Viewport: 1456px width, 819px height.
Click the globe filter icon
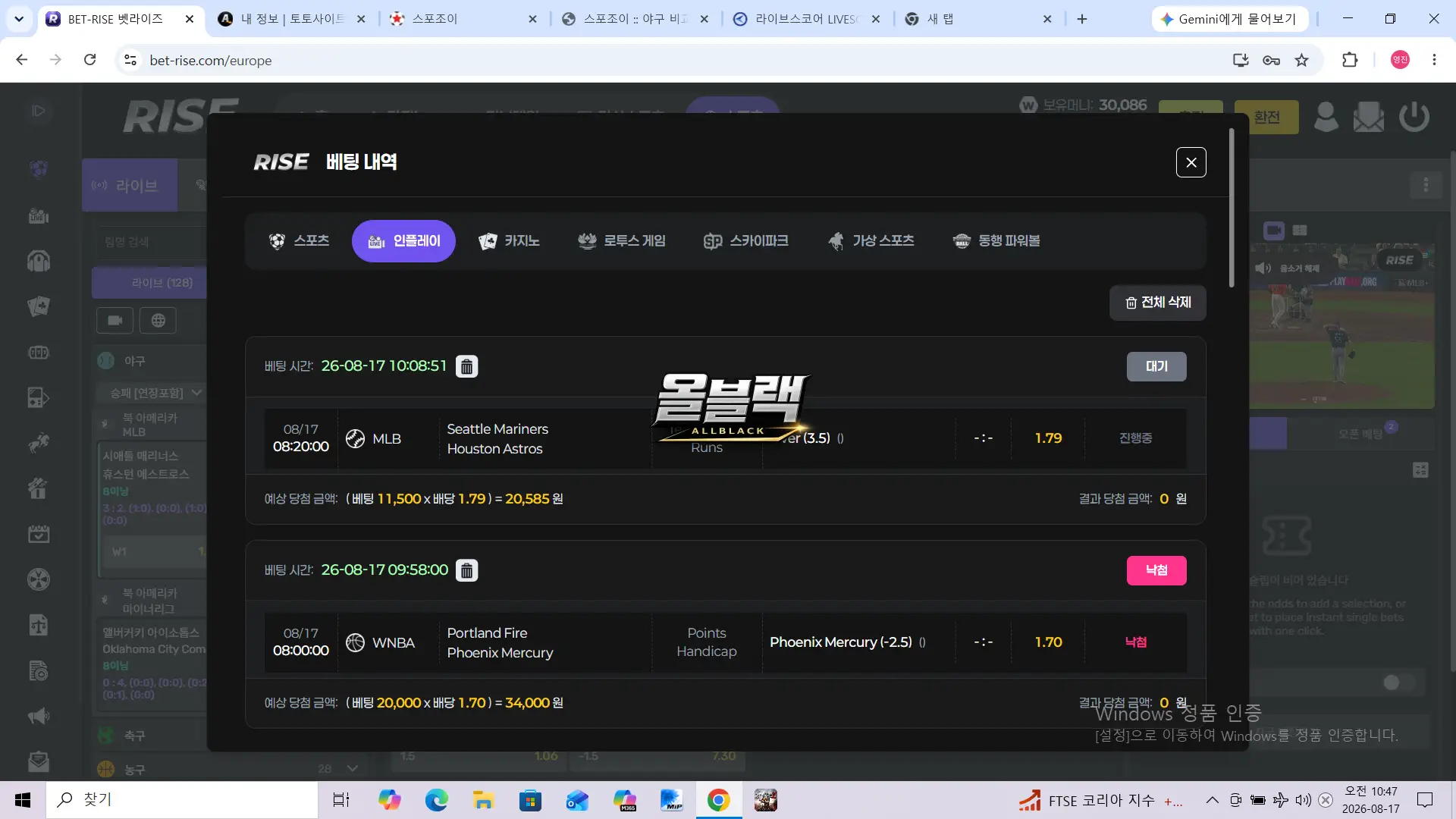pyautogui.click(x=158, y=321)
